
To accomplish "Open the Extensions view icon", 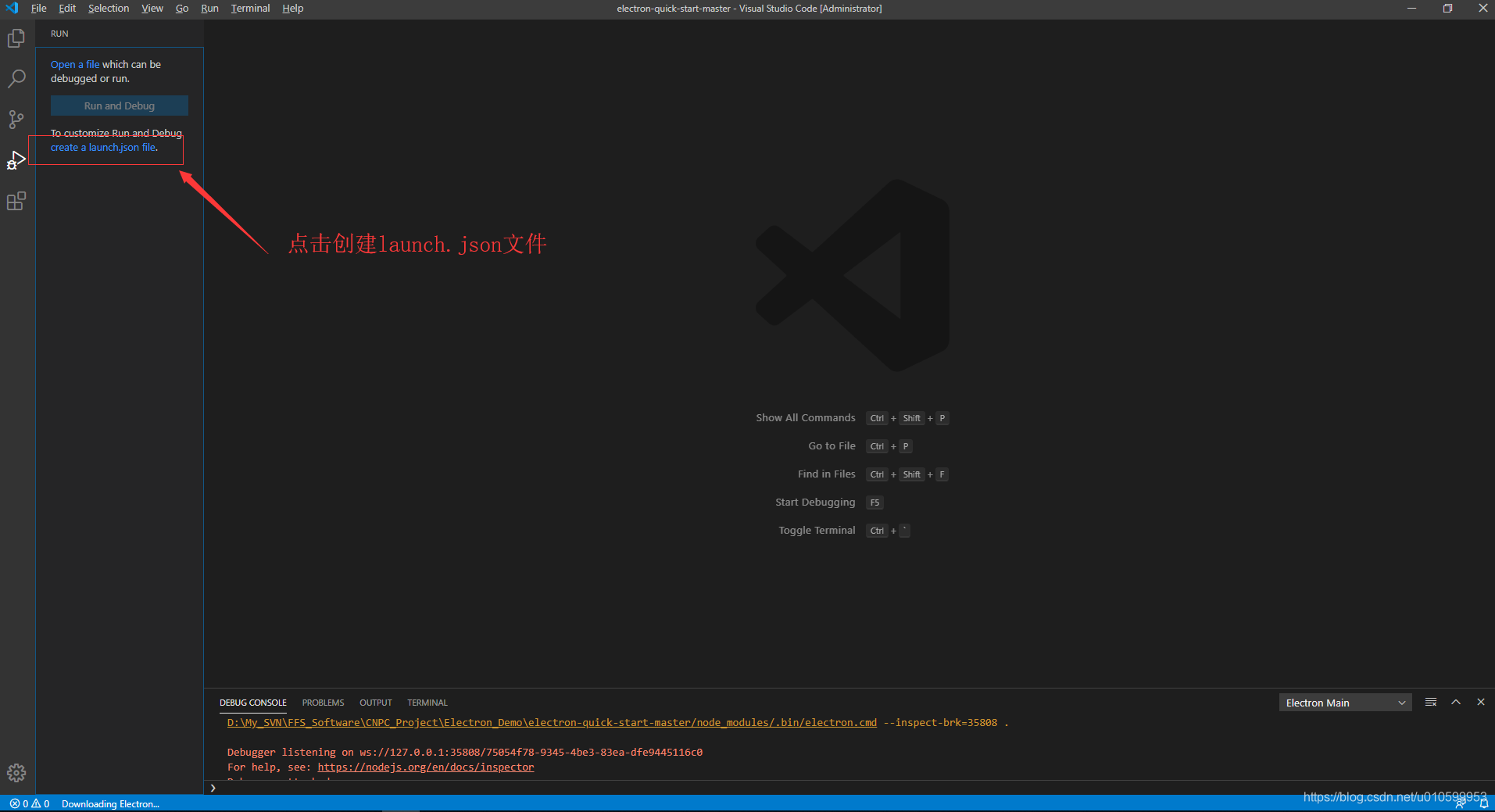I will click(x=16, y=201).
